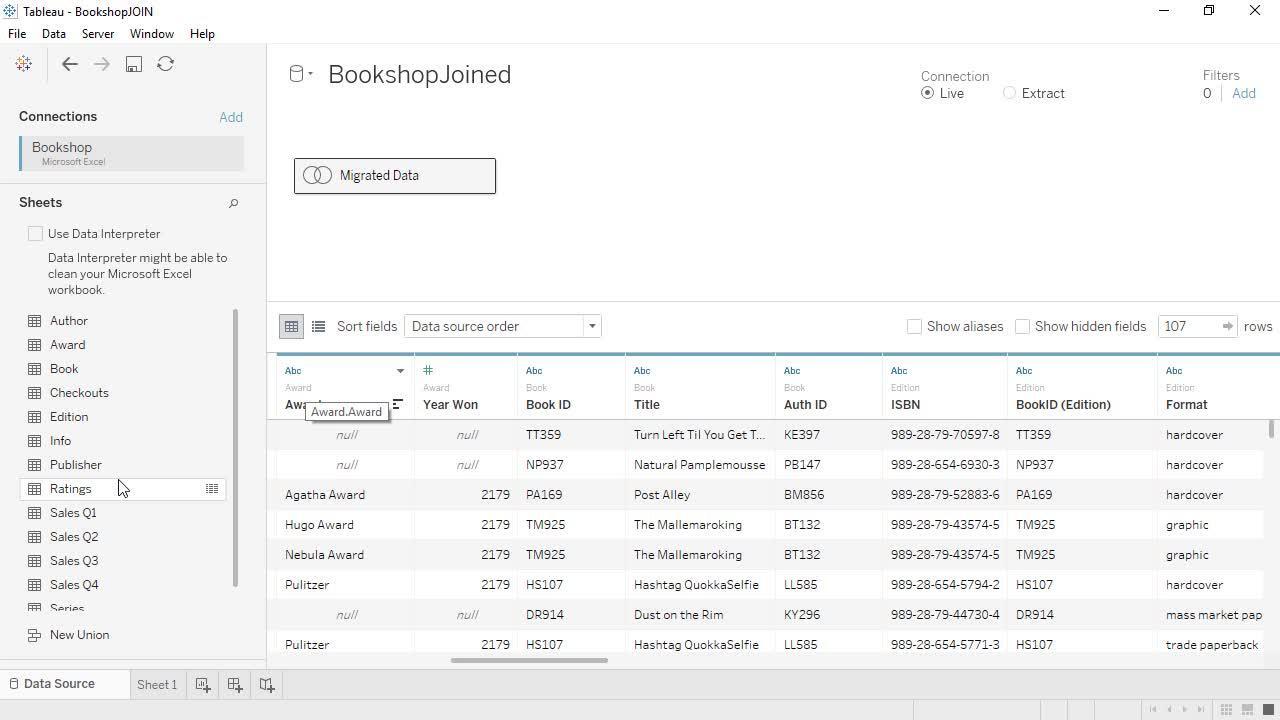Open the Server menu
This screenshot has width=1280, height=720.
[x=98, y=34]
